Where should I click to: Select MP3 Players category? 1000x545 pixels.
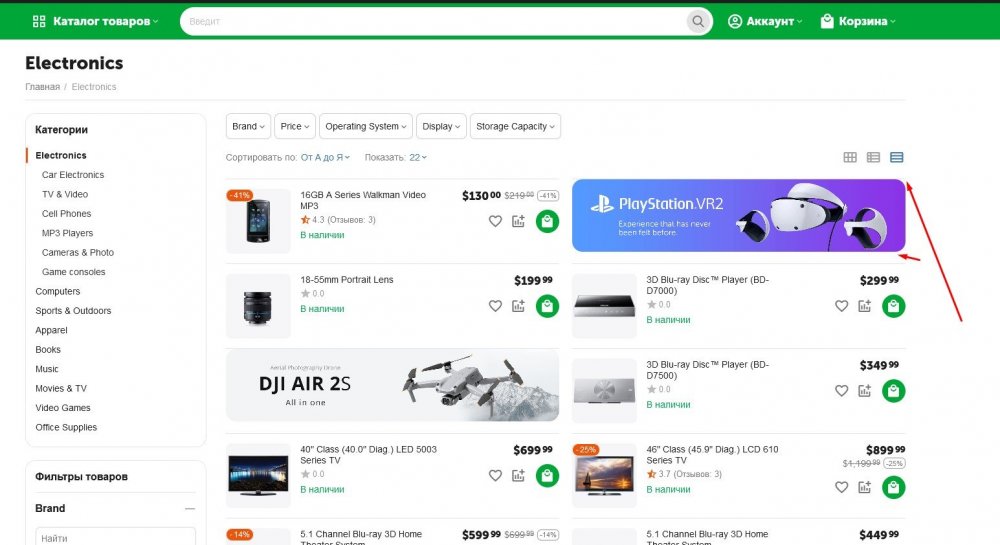tap(67, 233)
